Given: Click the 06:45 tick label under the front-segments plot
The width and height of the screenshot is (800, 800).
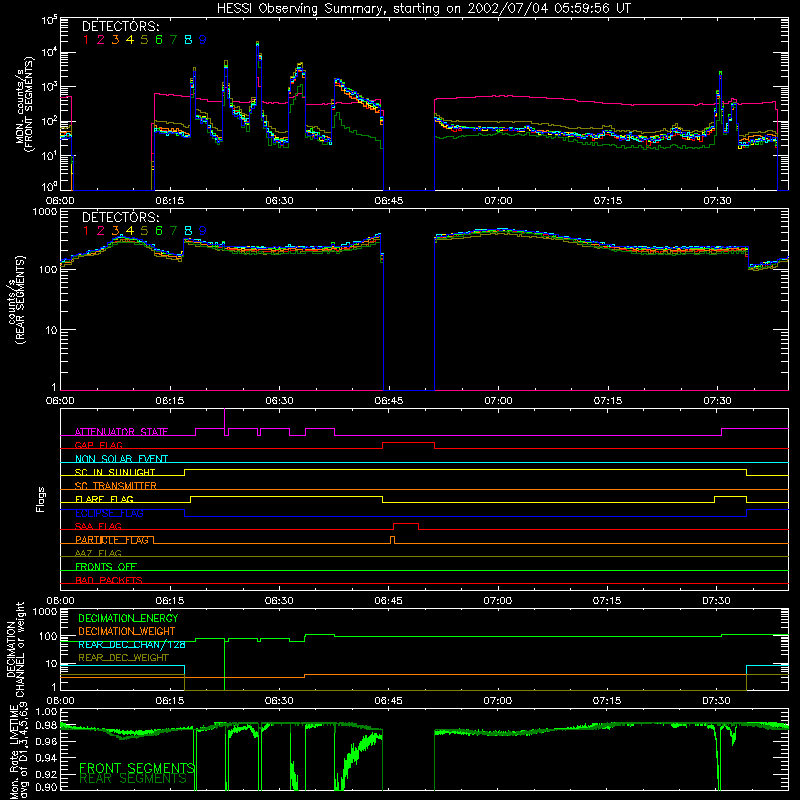Looking at the screenshot, I should [389, 201].
